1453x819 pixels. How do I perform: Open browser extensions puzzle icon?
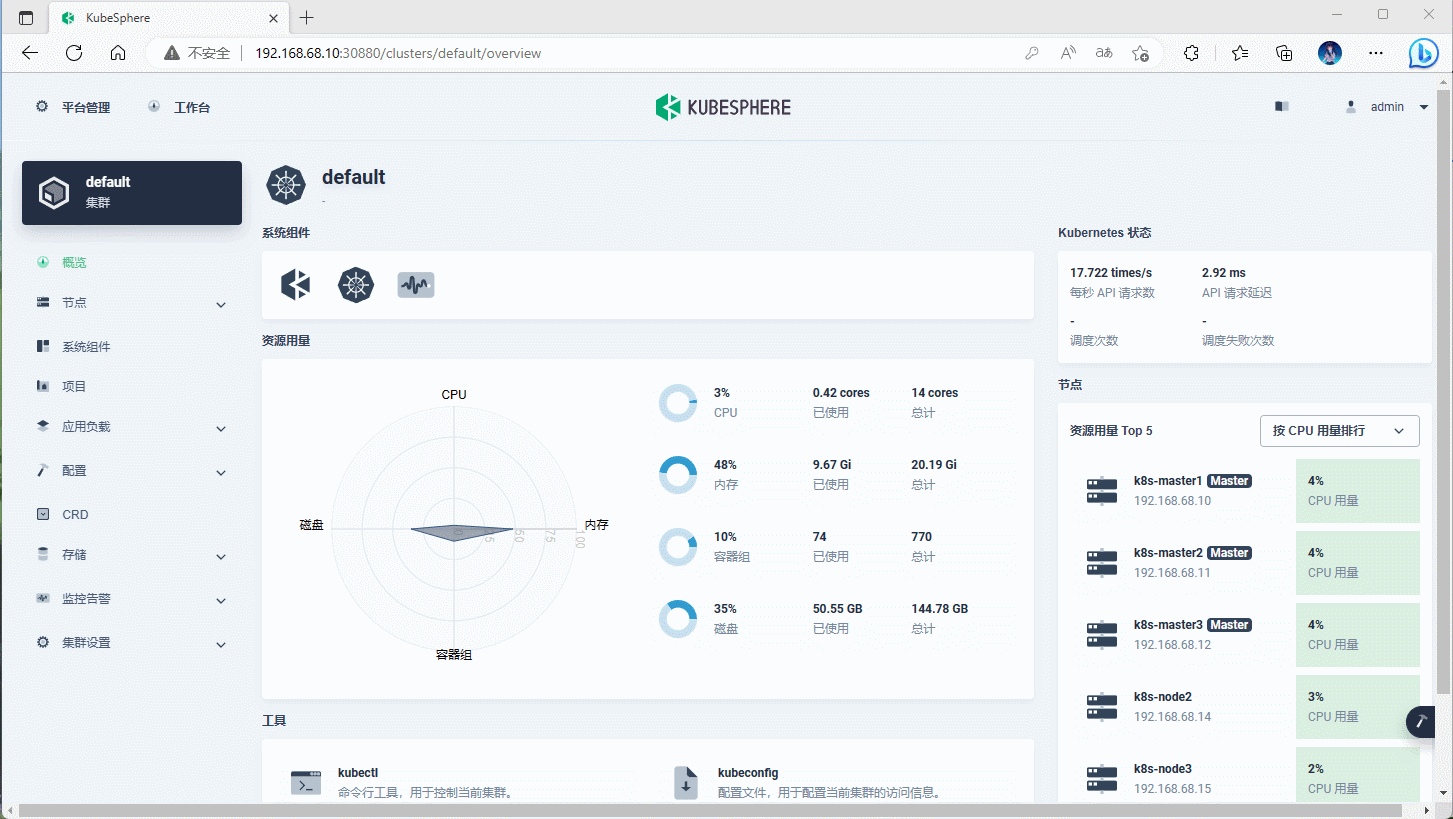click(1191, 53)
